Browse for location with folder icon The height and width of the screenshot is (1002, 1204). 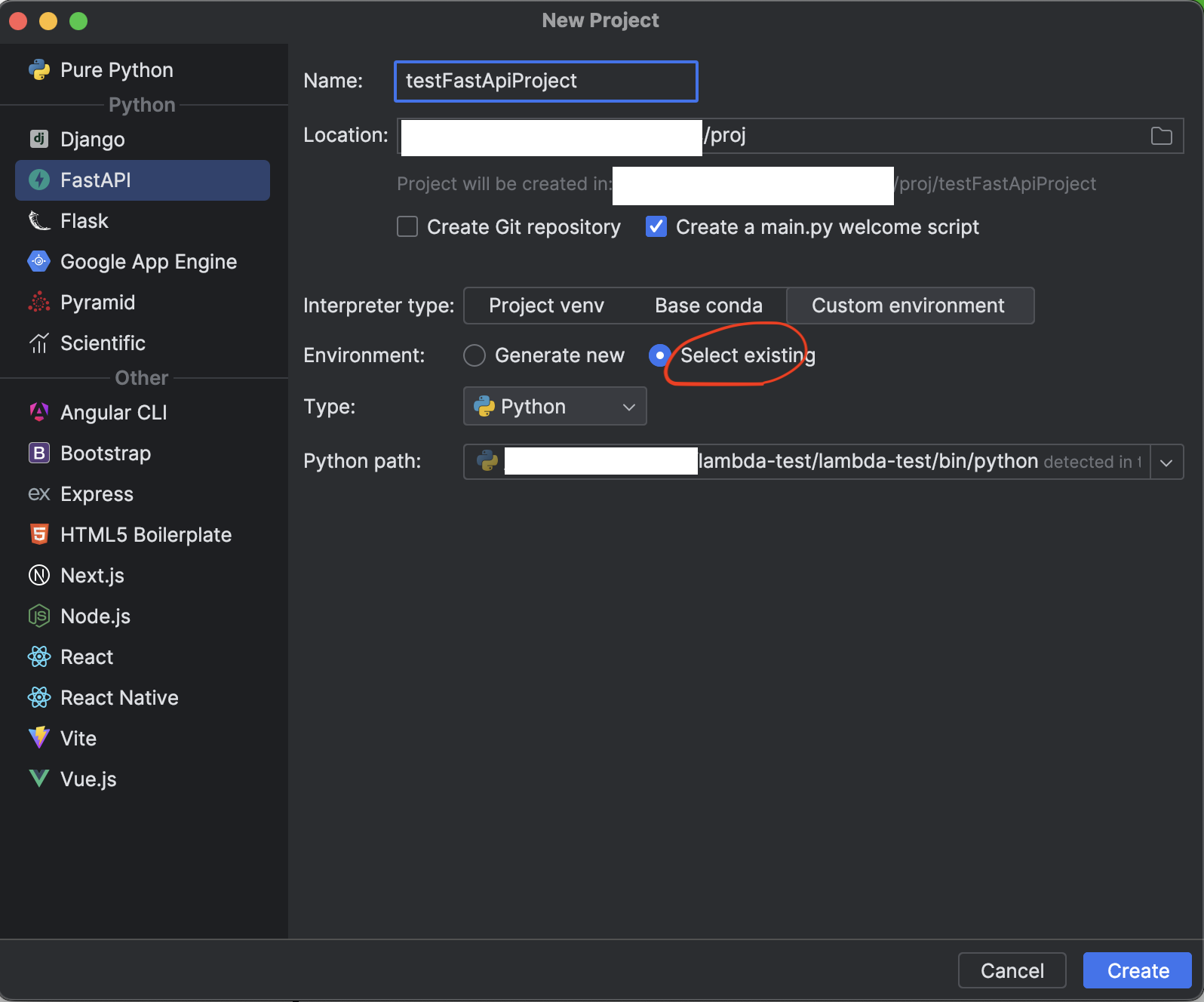click(1162, 137)
